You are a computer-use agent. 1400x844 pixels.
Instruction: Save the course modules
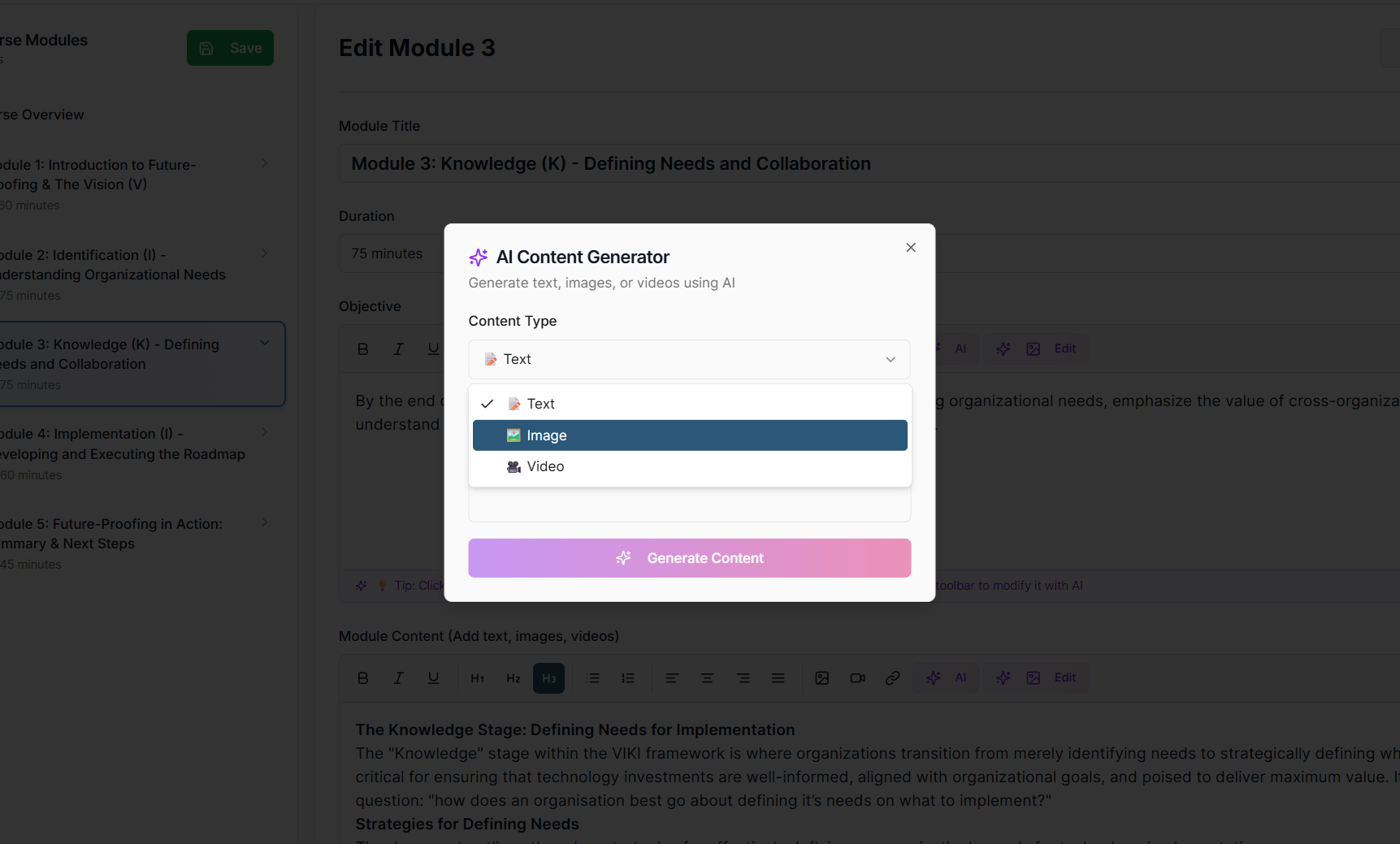230,47
